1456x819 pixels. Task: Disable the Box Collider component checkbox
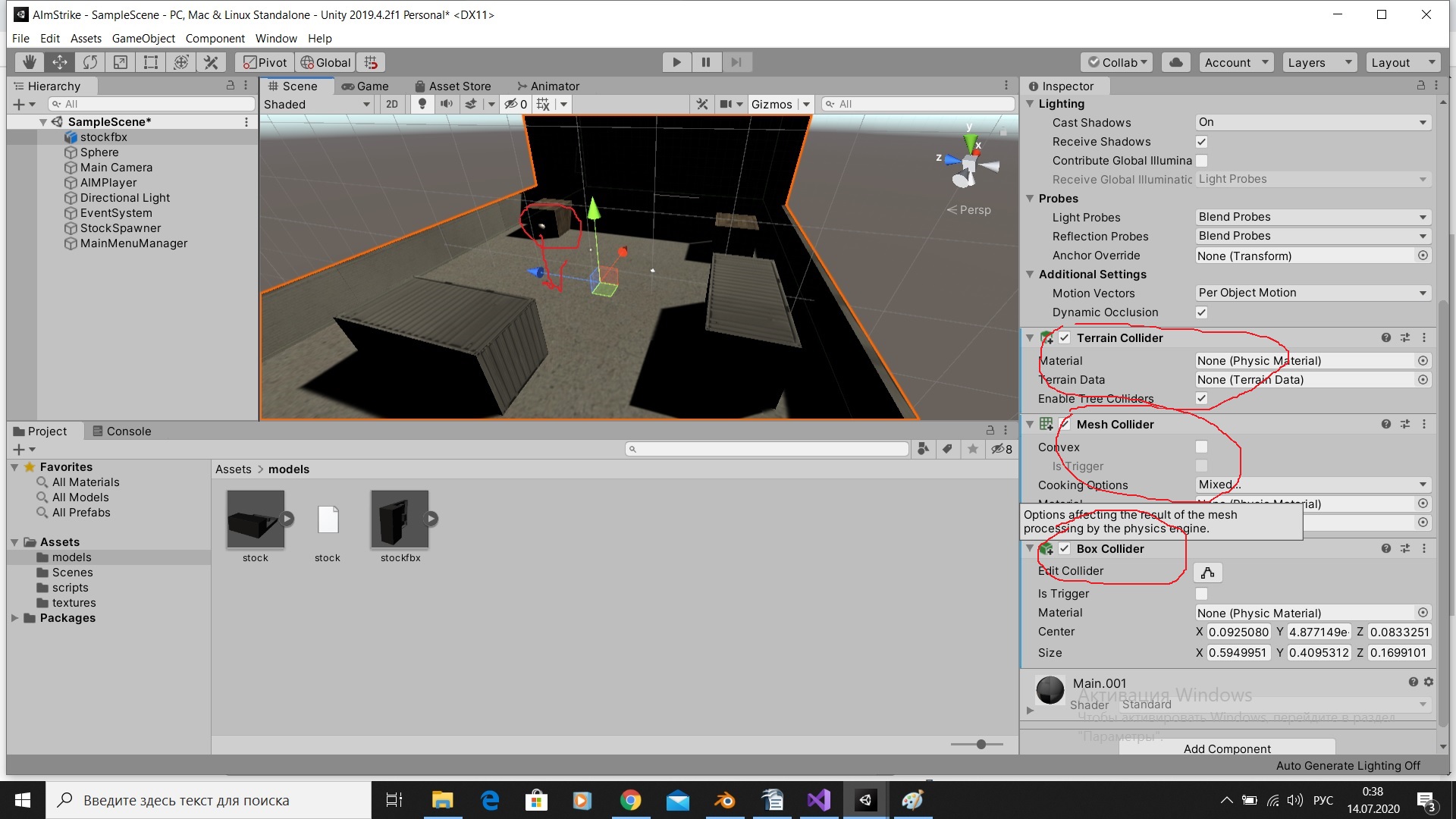(x=1065, y=548)
